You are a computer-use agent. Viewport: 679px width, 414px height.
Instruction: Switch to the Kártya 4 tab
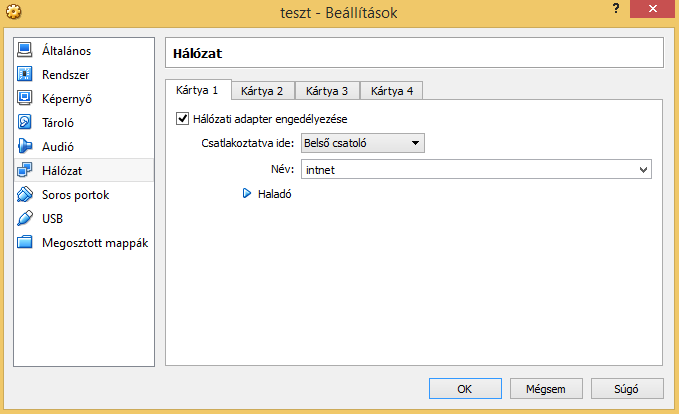tap(392, 91)
